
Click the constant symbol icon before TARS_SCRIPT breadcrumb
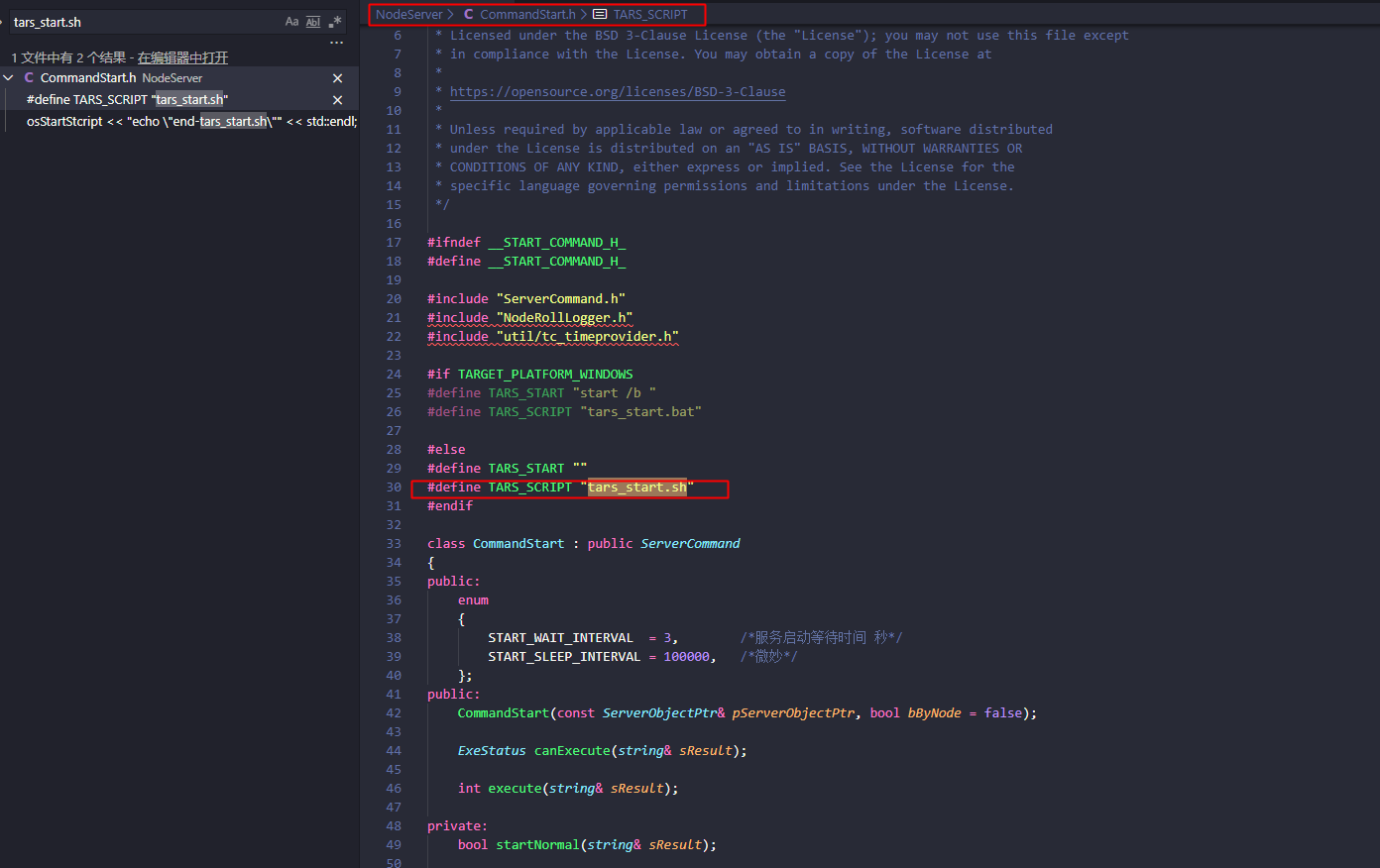click(x=600, y=15)
